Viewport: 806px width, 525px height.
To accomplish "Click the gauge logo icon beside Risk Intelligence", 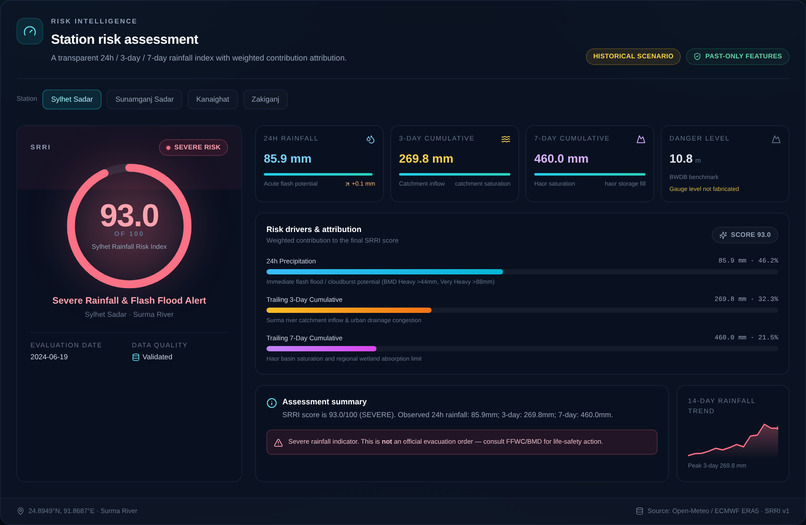I will coord(30,31).
